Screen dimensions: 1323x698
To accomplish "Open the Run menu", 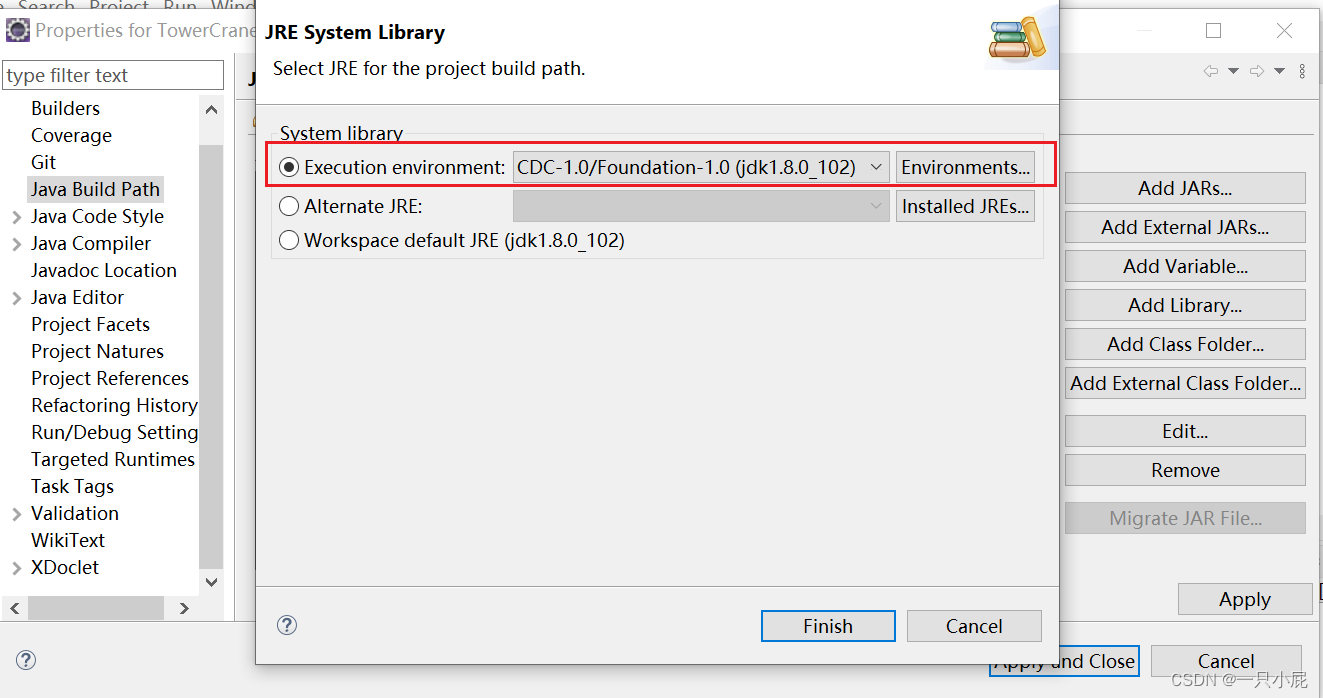I will (x=180, y=7).
